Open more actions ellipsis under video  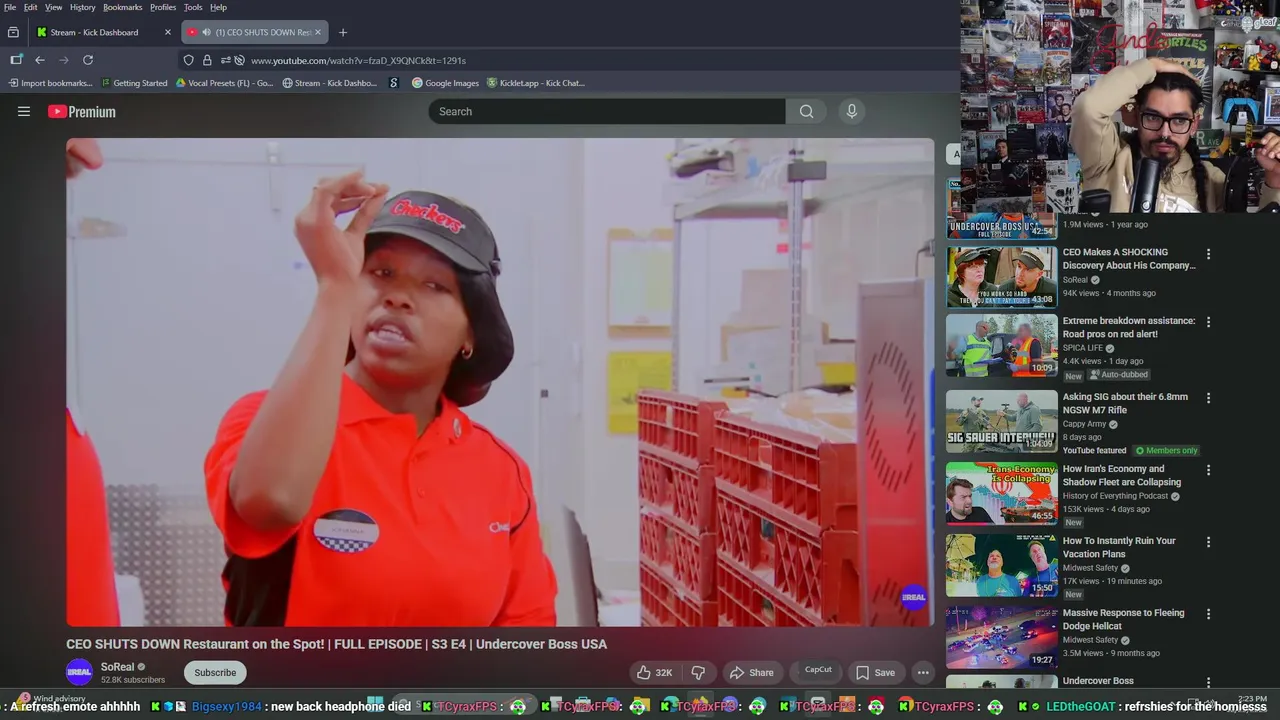tap(923, 673)
